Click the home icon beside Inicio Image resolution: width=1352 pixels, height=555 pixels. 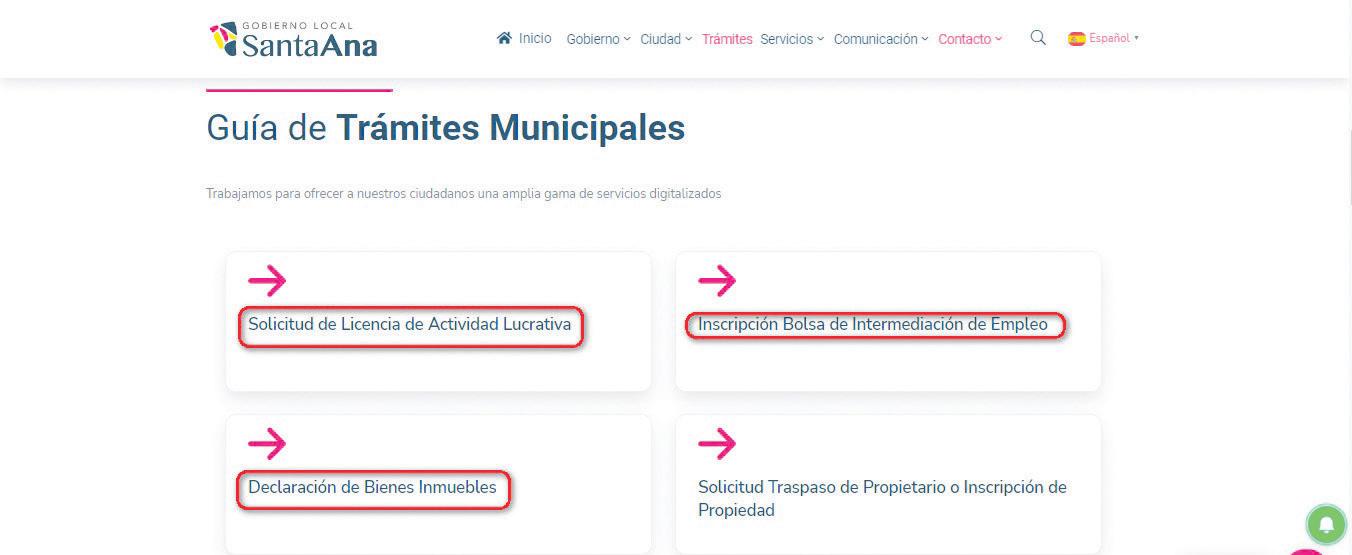pos(504,38)
